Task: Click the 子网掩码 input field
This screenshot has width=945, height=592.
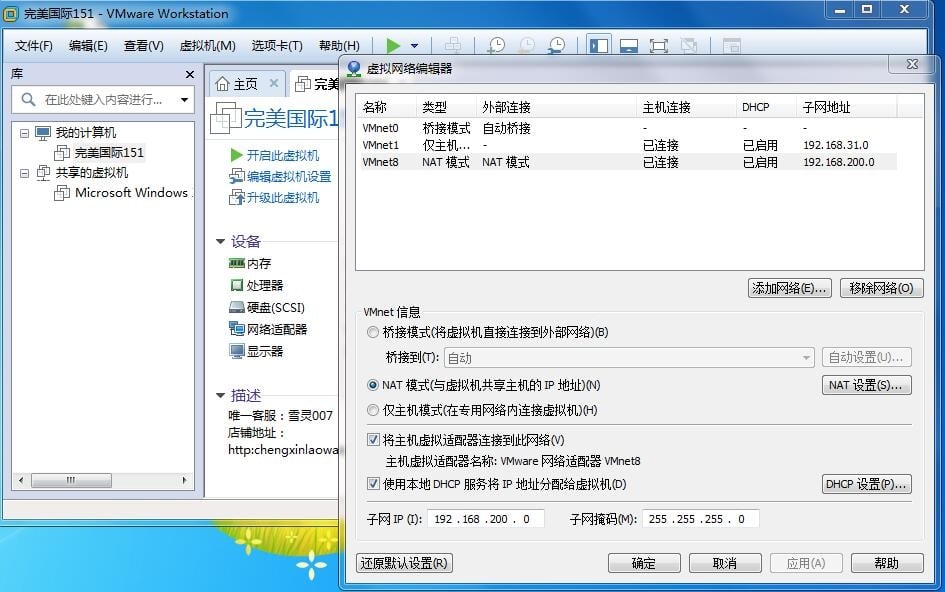Action: (x=701, y=519)
